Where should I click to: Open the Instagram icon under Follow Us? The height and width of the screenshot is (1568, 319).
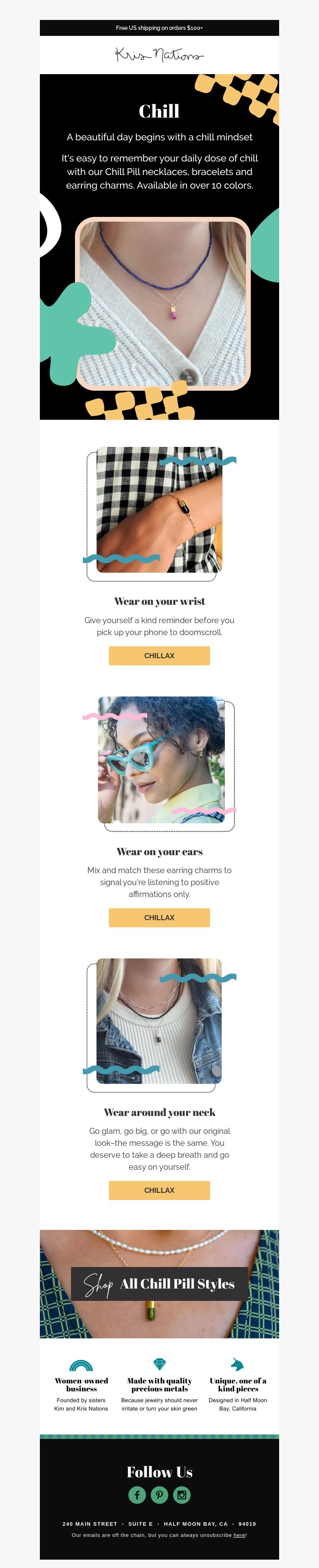click(182, 1494)
